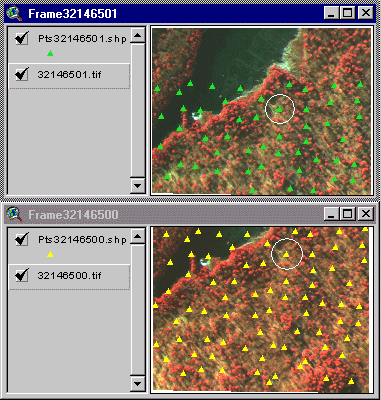Click lower legend scroll up arrow
The width and height of the screenshot is (381, 400).
point(137,236)
